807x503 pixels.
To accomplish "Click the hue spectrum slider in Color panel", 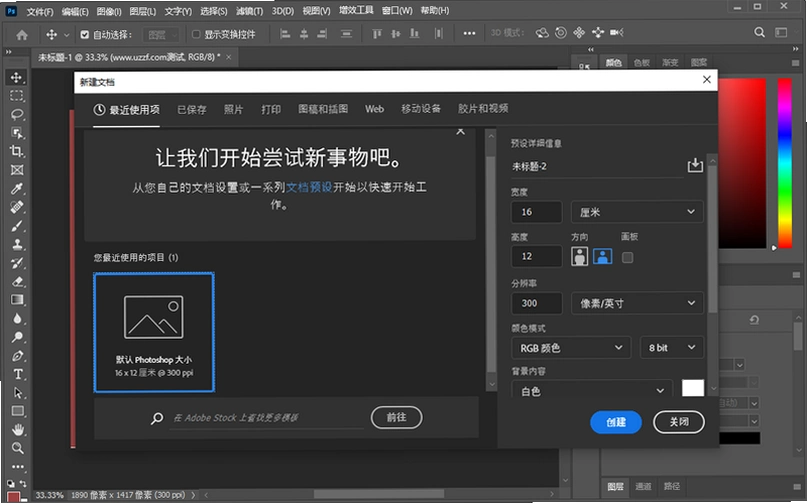I will pos(784,163).
